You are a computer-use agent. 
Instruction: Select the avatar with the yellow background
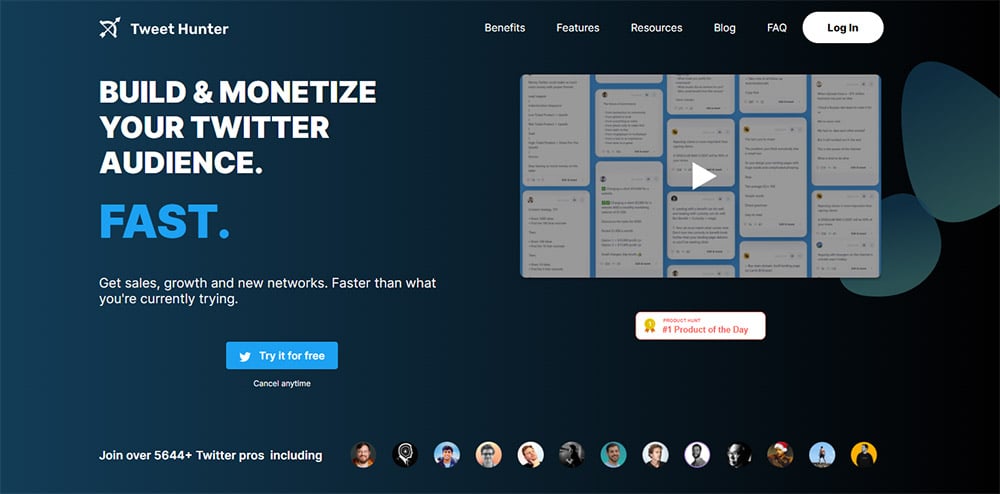click(x=864, y=455)
